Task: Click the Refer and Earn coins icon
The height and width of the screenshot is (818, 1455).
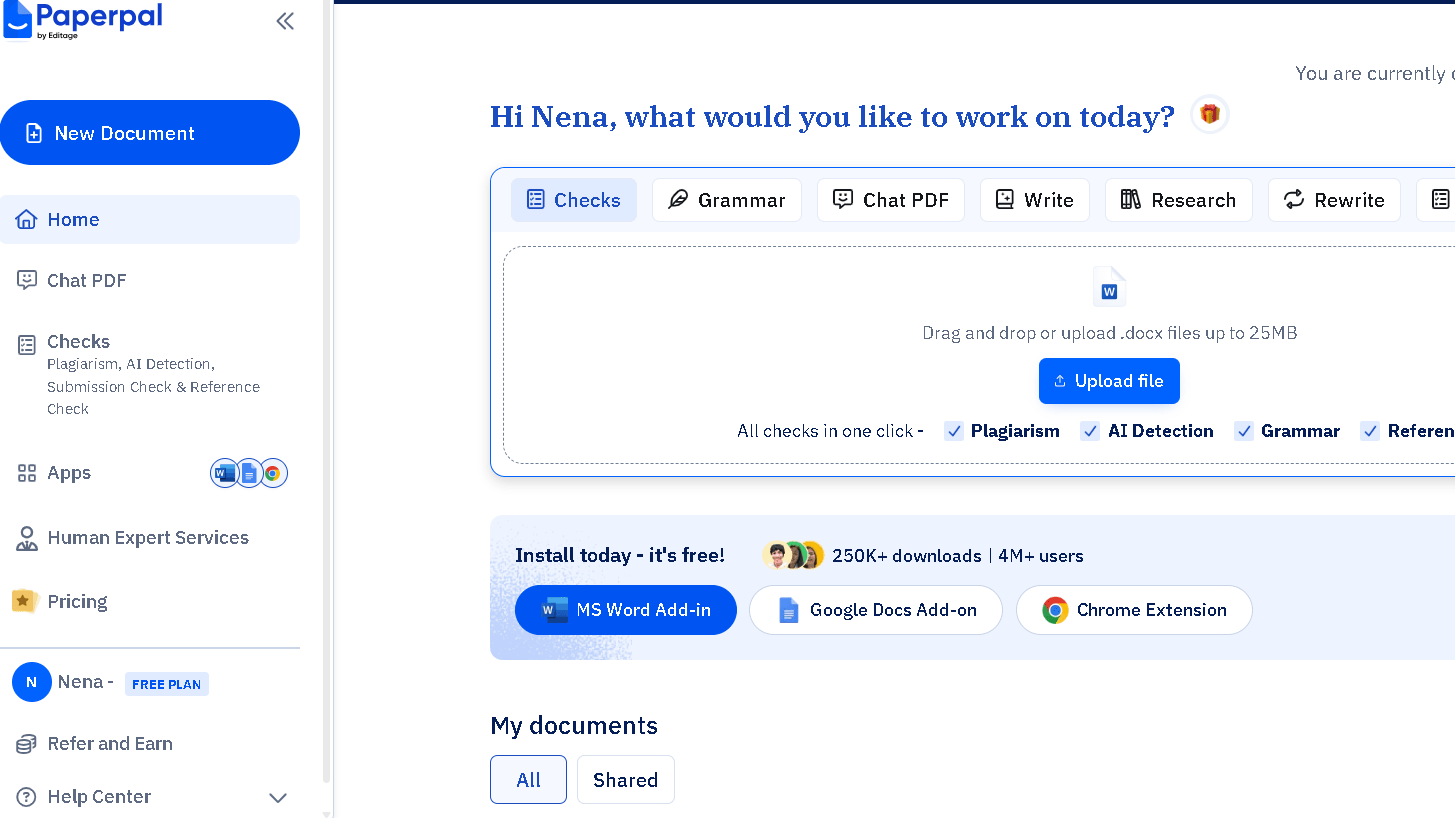Action: (x=27, y=744)
